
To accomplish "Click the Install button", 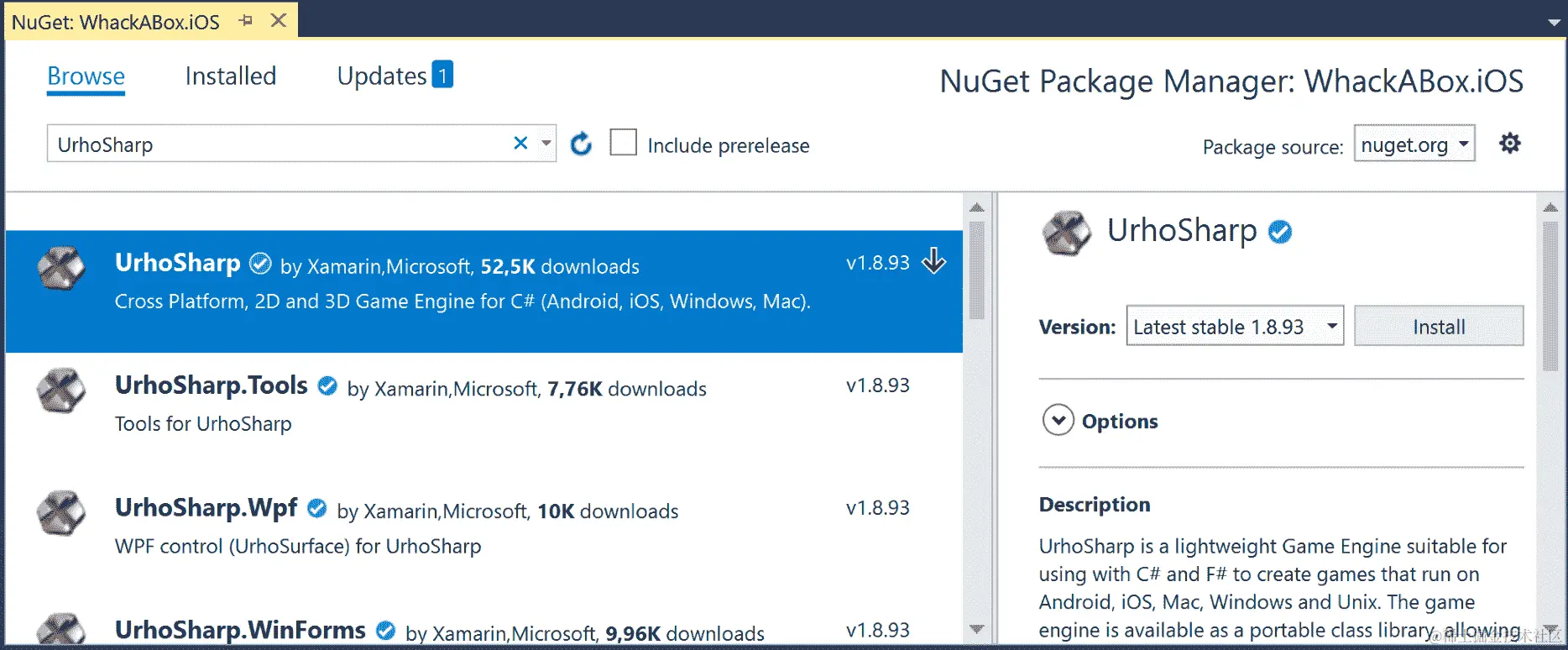I will (x=1439, y=326).
